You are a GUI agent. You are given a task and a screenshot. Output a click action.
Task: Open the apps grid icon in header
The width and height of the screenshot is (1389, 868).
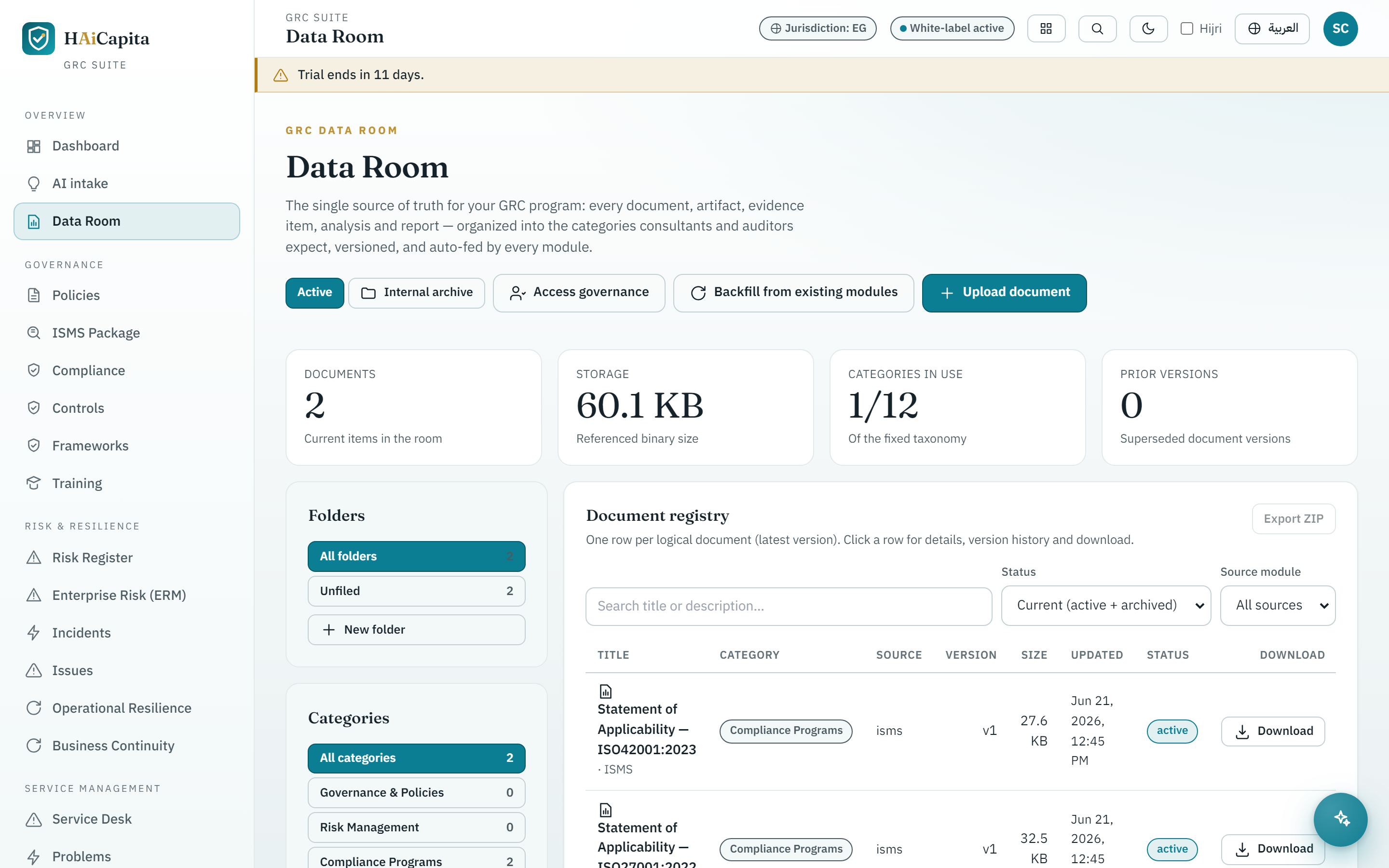point(1046,29)
